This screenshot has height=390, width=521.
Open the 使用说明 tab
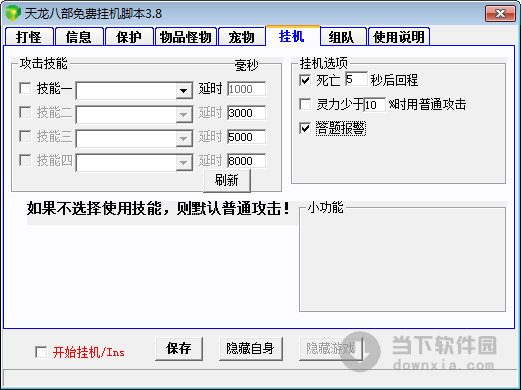tap(399, 37)
